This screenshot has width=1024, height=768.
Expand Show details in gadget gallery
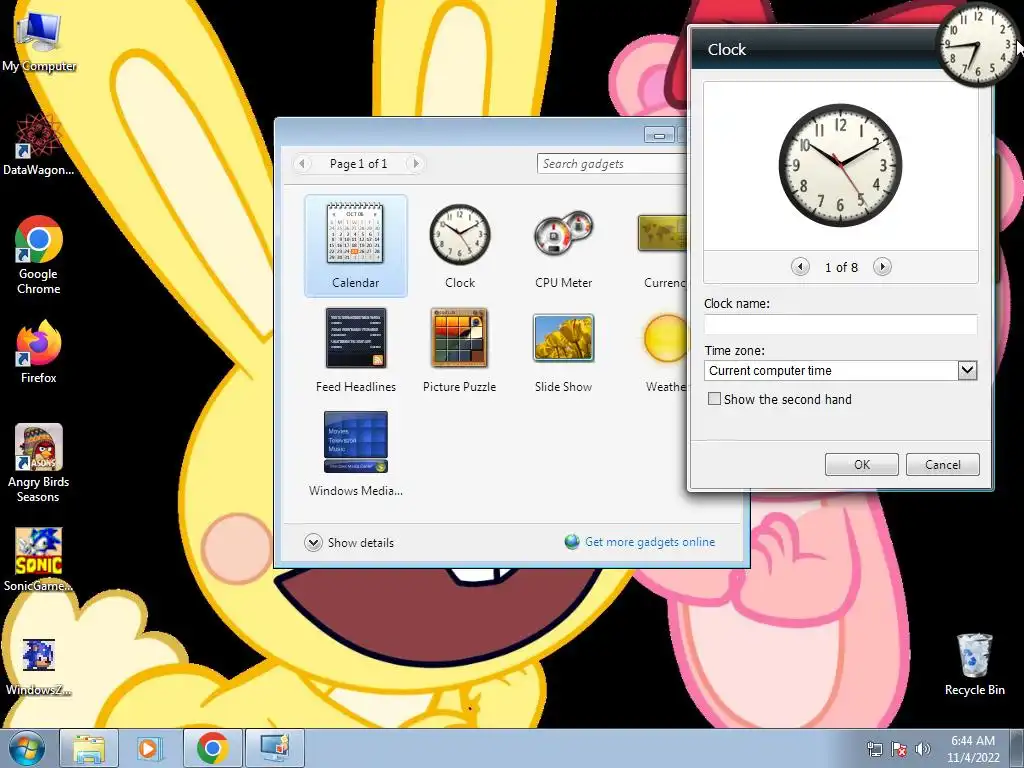pos(349,542)
